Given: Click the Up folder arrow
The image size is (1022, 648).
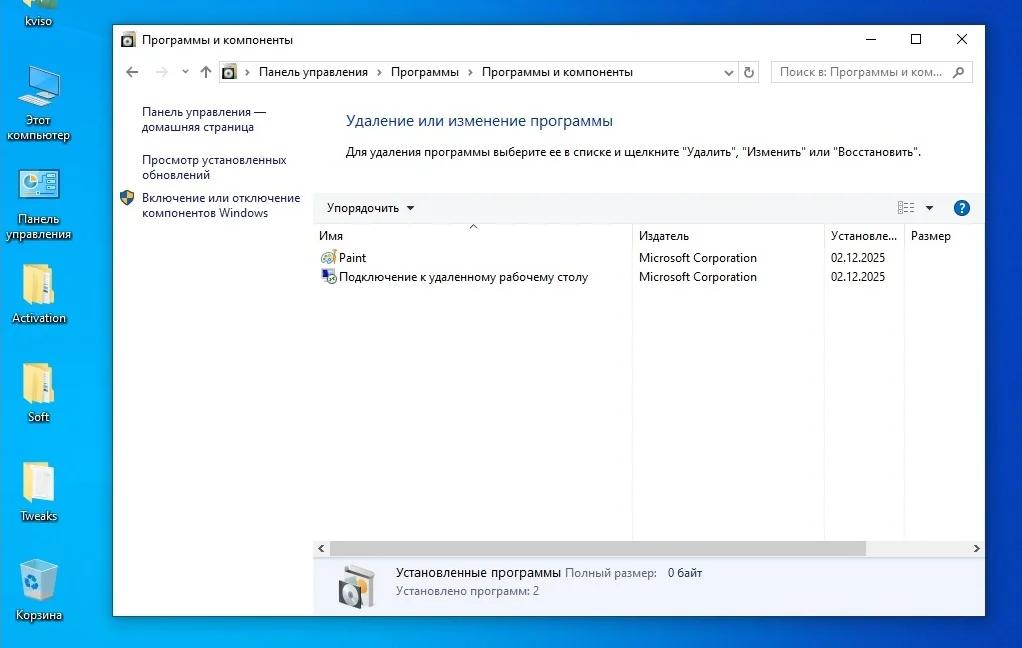Looking at the screenshot, I should [x=206, y=72].
